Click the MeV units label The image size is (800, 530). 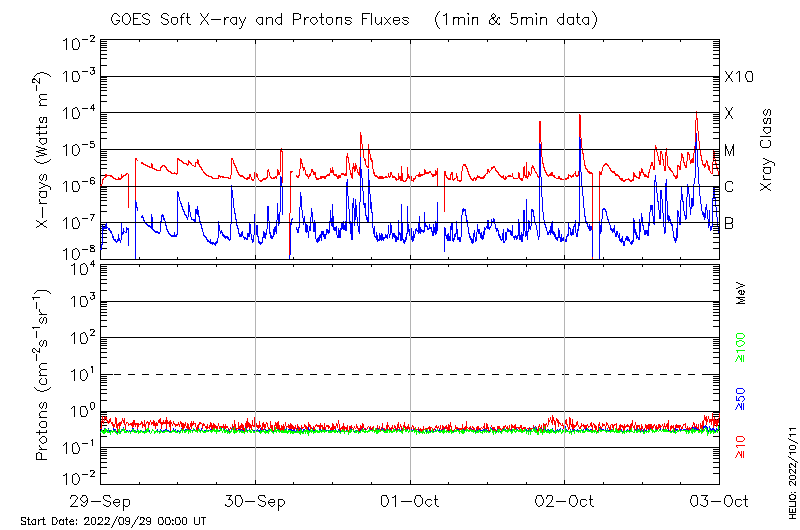click(x=741, y=293)
